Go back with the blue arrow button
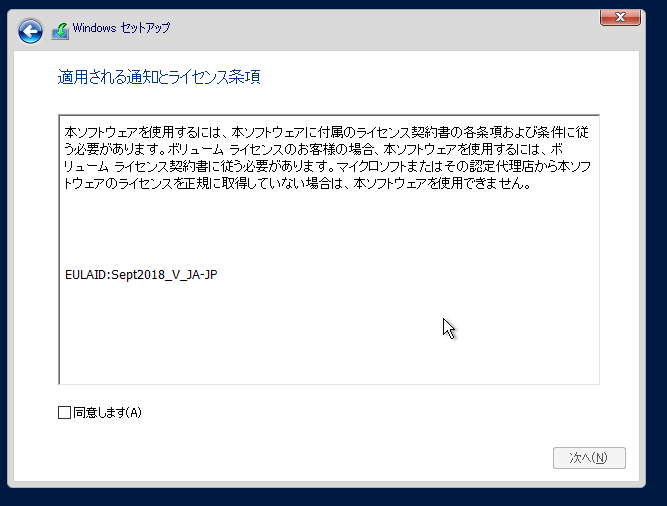 click(x=30, y=31)
